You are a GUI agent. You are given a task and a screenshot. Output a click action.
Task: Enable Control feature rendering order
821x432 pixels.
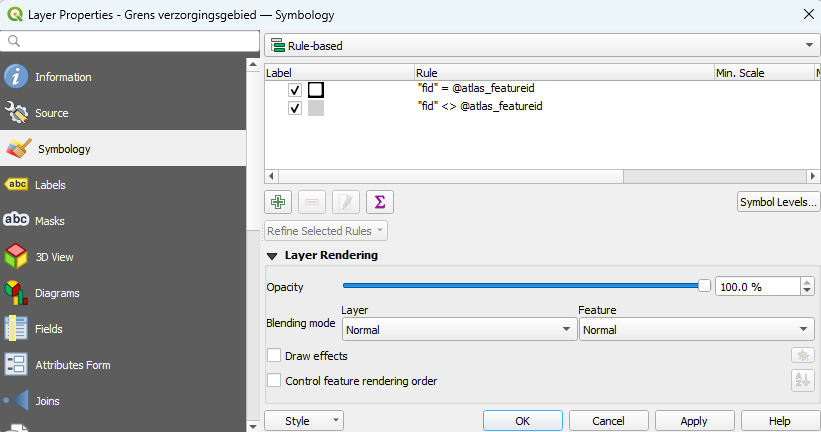(x=274, y=381)
